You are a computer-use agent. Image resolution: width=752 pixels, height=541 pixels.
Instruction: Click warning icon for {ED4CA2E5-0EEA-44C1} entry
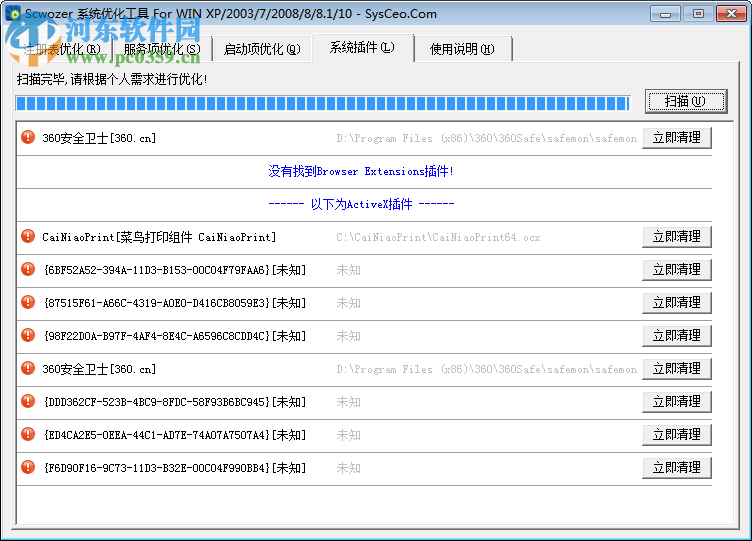[x=28, y=435]
